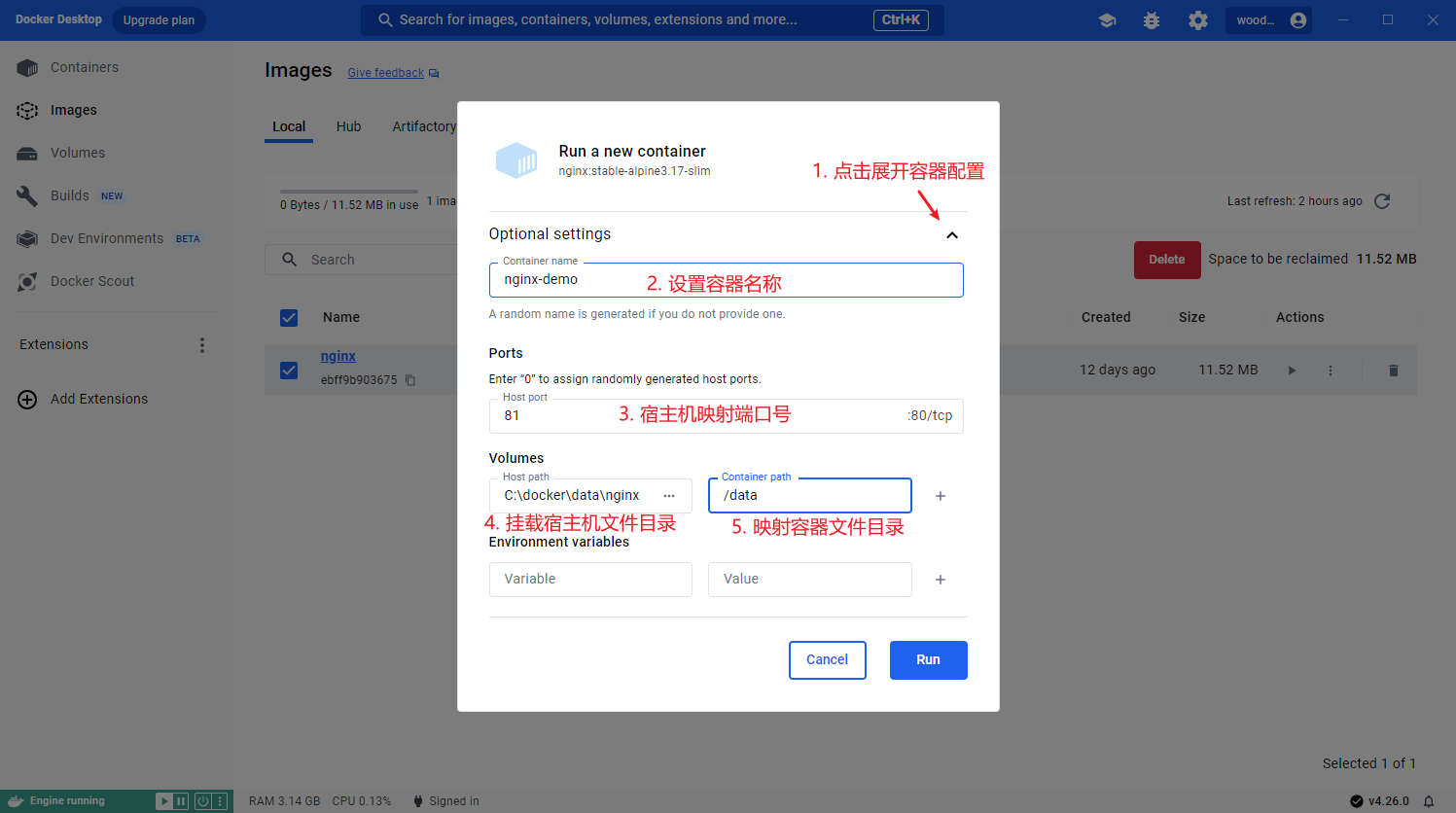Click the Container path field
The image size is (1456, 813).
[x=810, y=496]
